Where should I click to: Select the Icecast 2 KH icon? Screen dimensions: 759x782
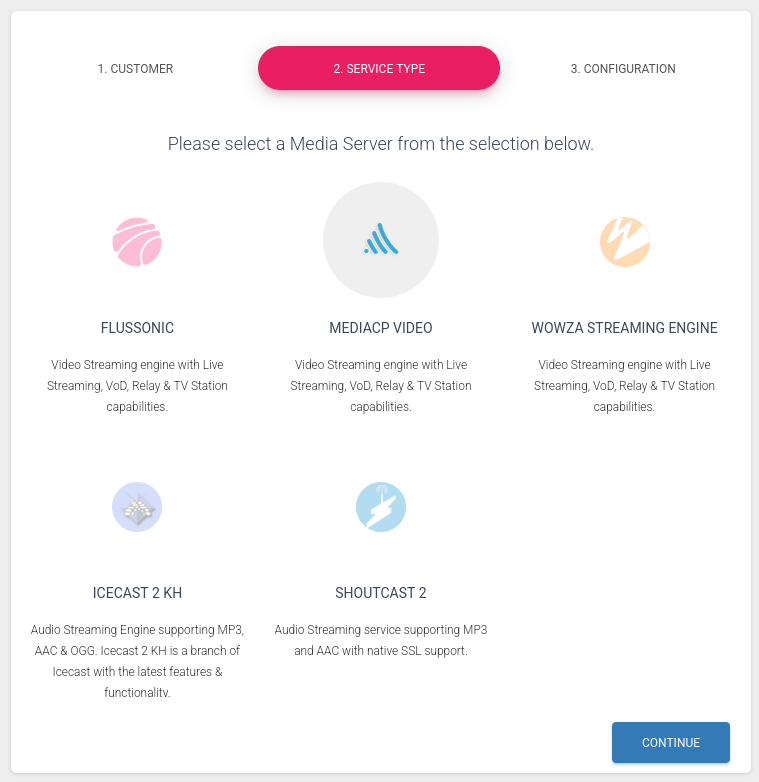click(x=137, y=507)
